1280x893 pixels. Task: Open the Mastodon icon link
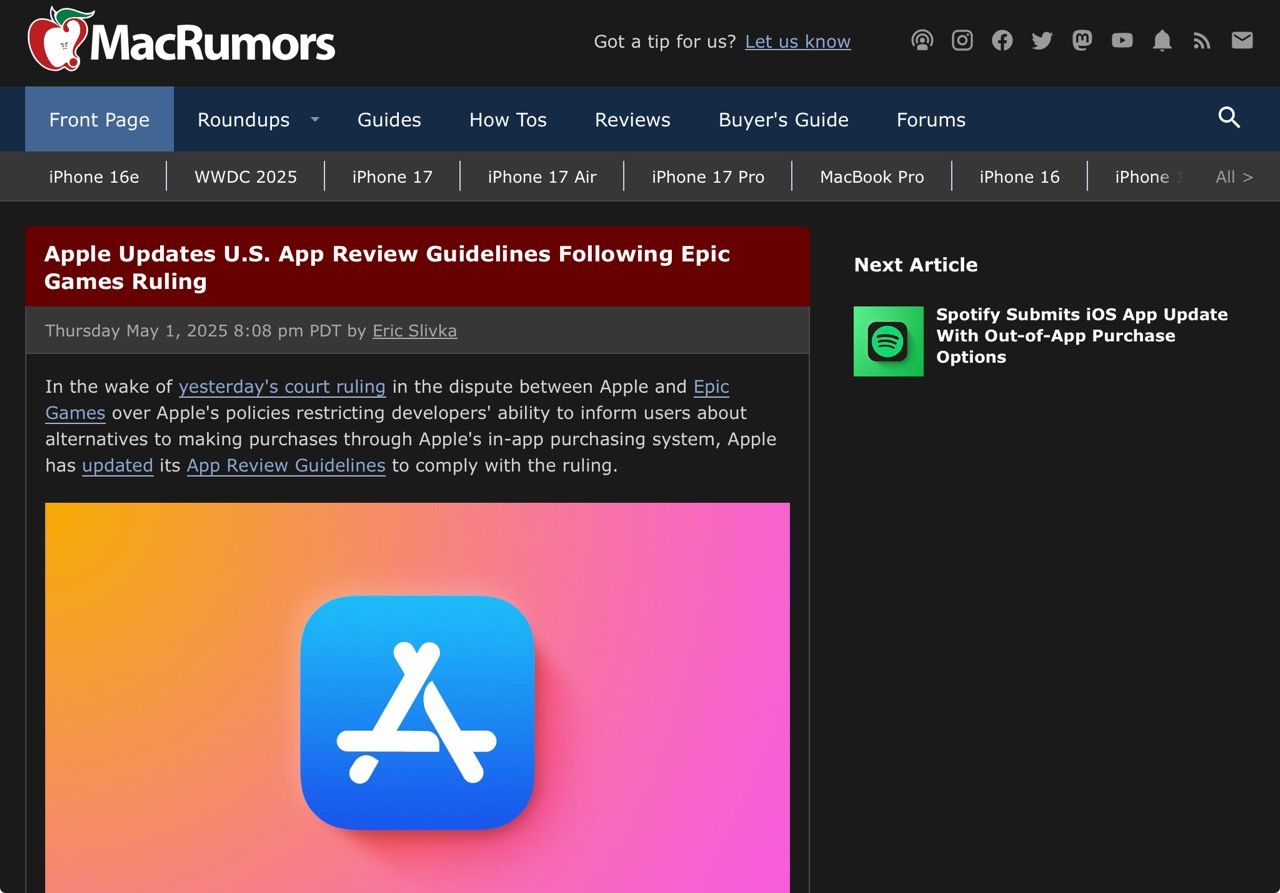(1082, 40)
